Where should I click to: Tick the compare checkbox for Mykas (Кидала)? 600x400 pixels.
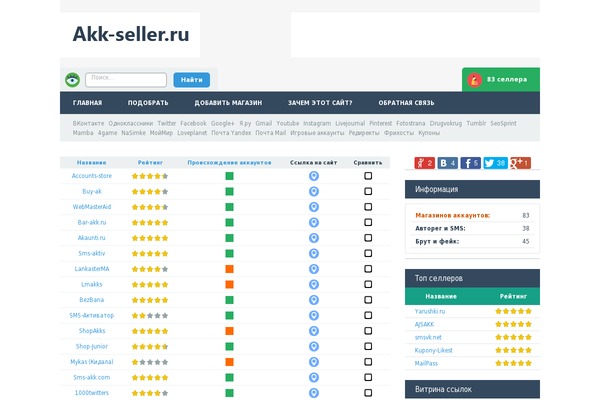point(368,362)
